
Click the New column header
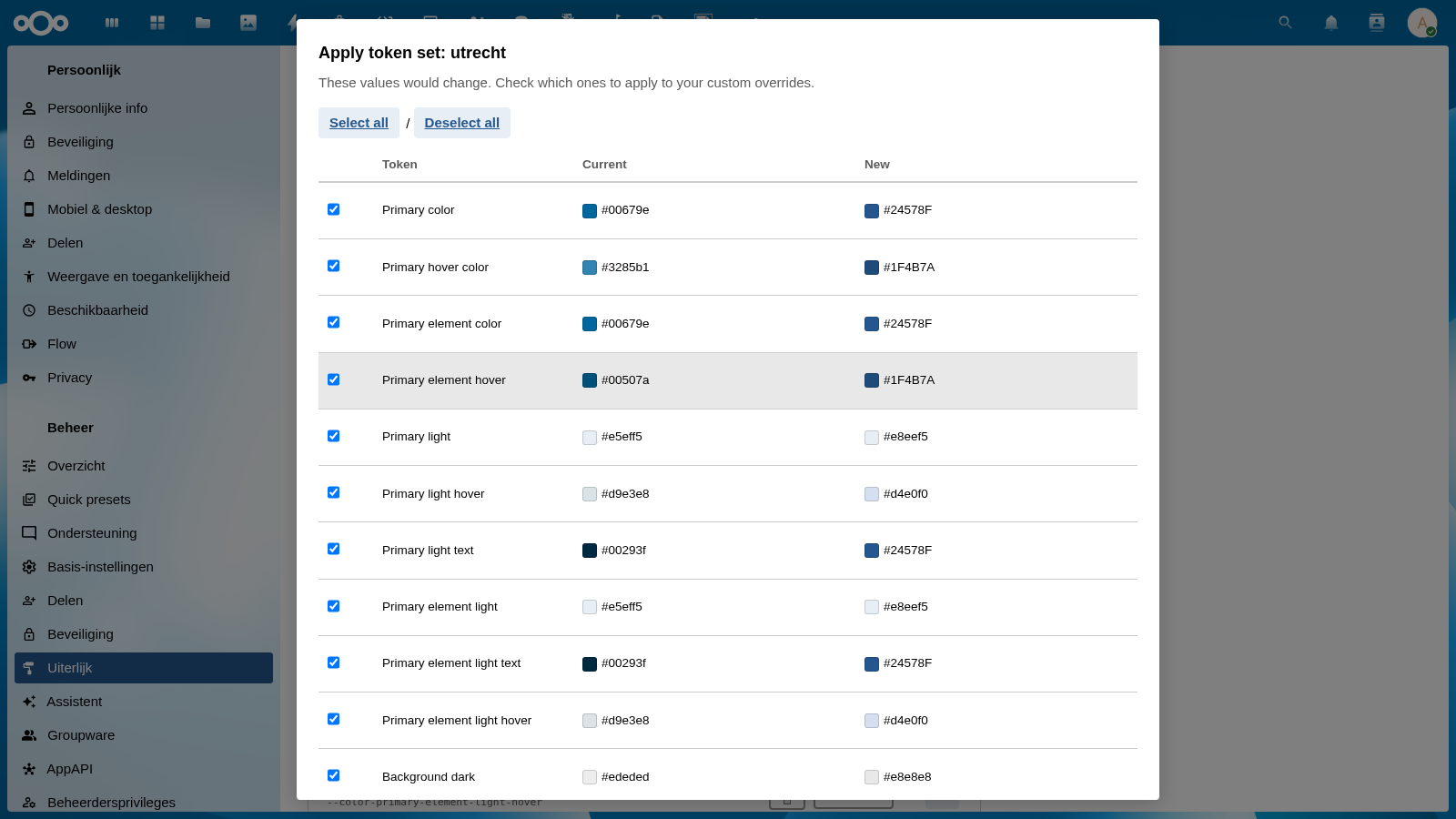click(x=877, y=165)
